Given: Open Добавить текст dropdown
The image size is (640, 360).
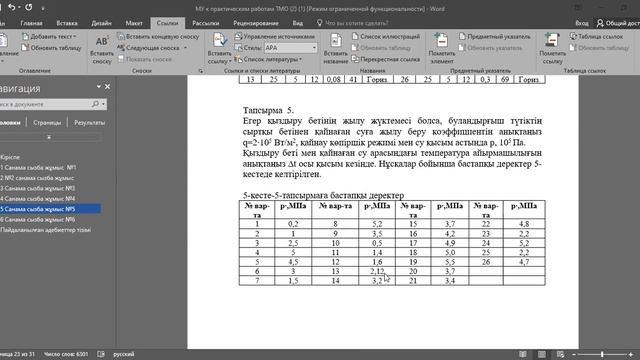Looking at the screenshot, I should [x=49, y=36].
